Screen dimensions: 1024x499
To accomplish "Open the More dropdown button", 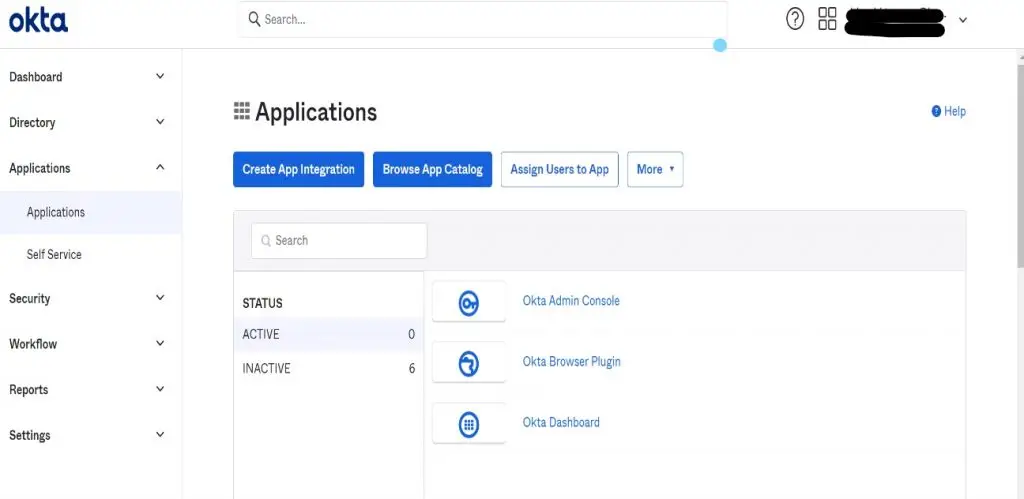I will pos(655,169).
